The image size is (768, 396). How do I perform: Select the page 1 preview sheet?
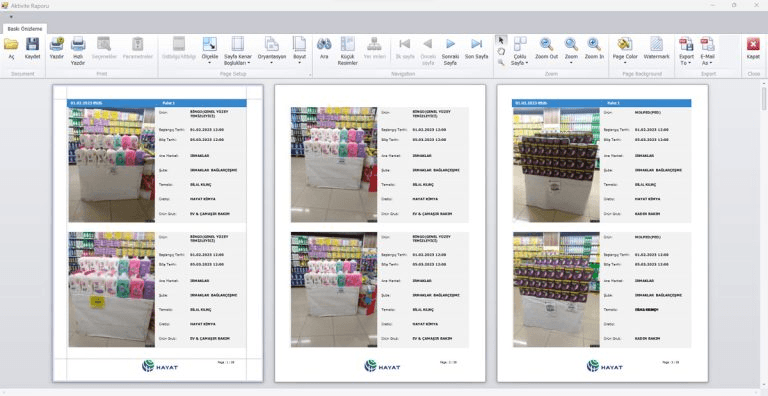click(158, 233)
